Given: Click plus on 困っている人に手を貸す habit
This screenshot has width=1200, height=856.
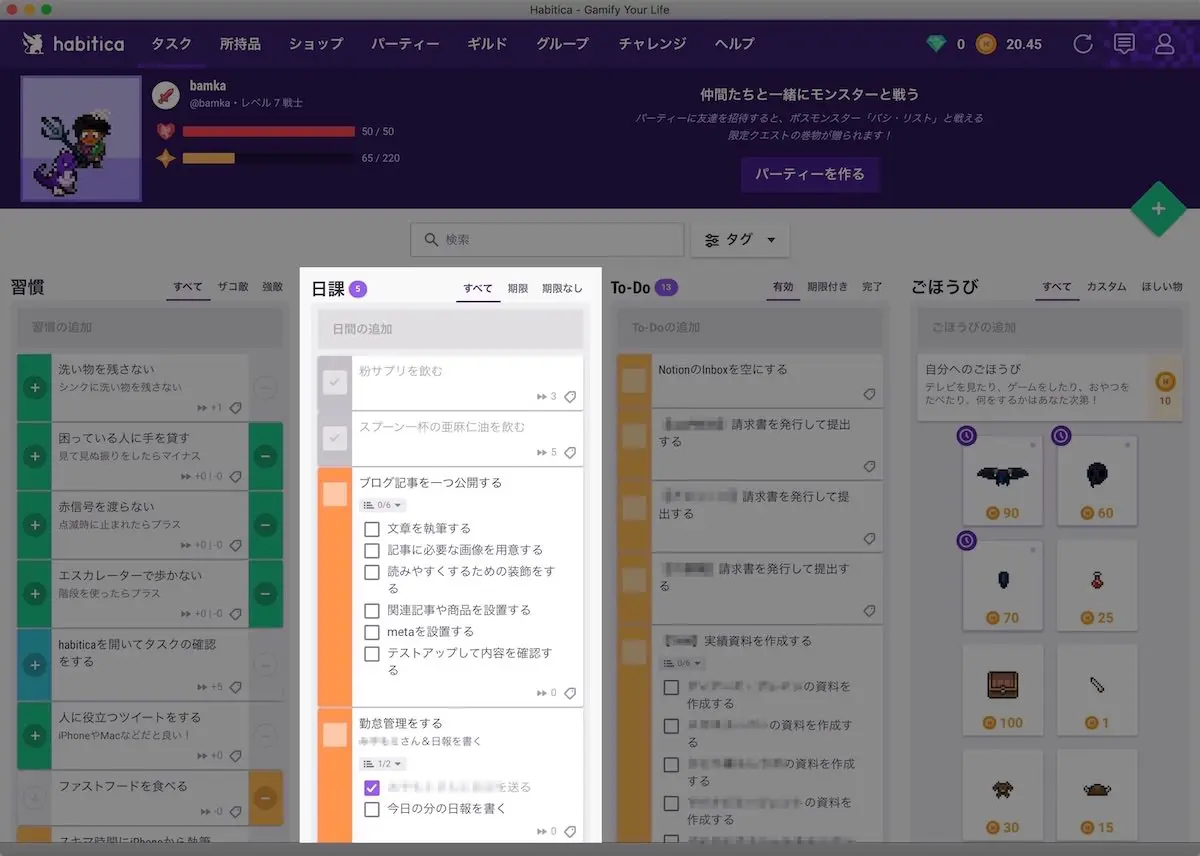Looking at the screenshot, I should tap(35, 456).
